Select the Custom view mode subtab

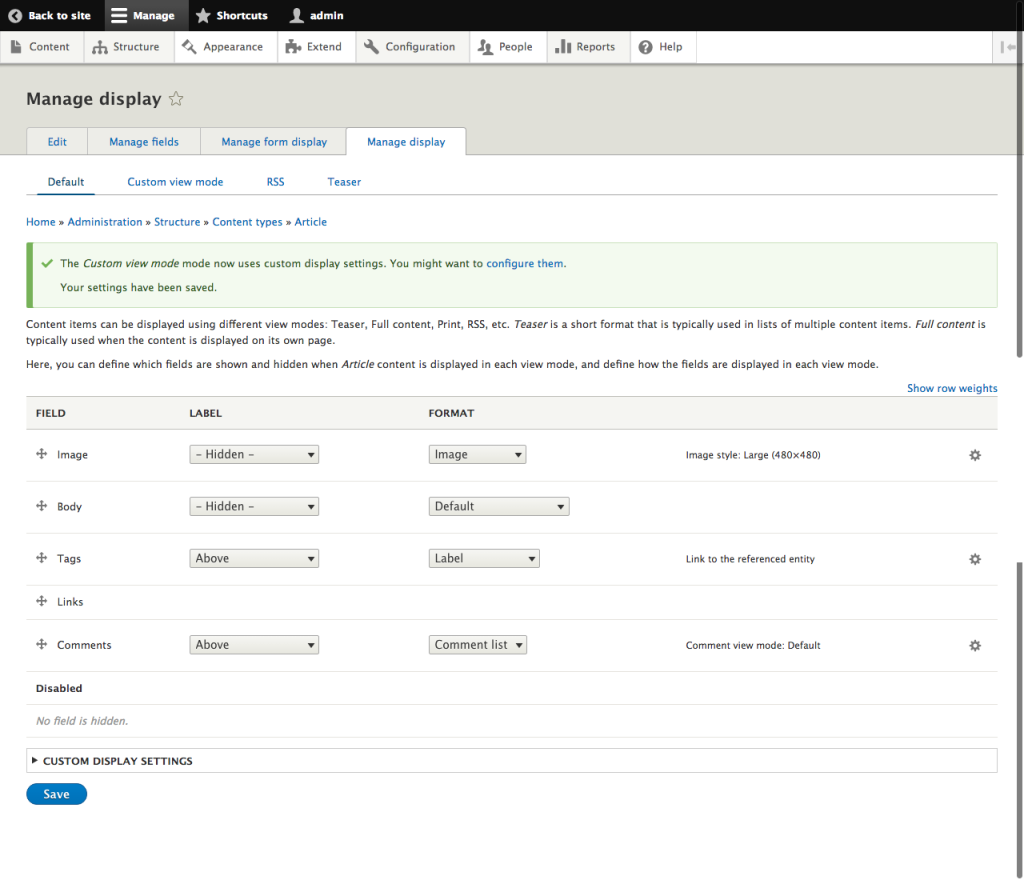[175, 182]
